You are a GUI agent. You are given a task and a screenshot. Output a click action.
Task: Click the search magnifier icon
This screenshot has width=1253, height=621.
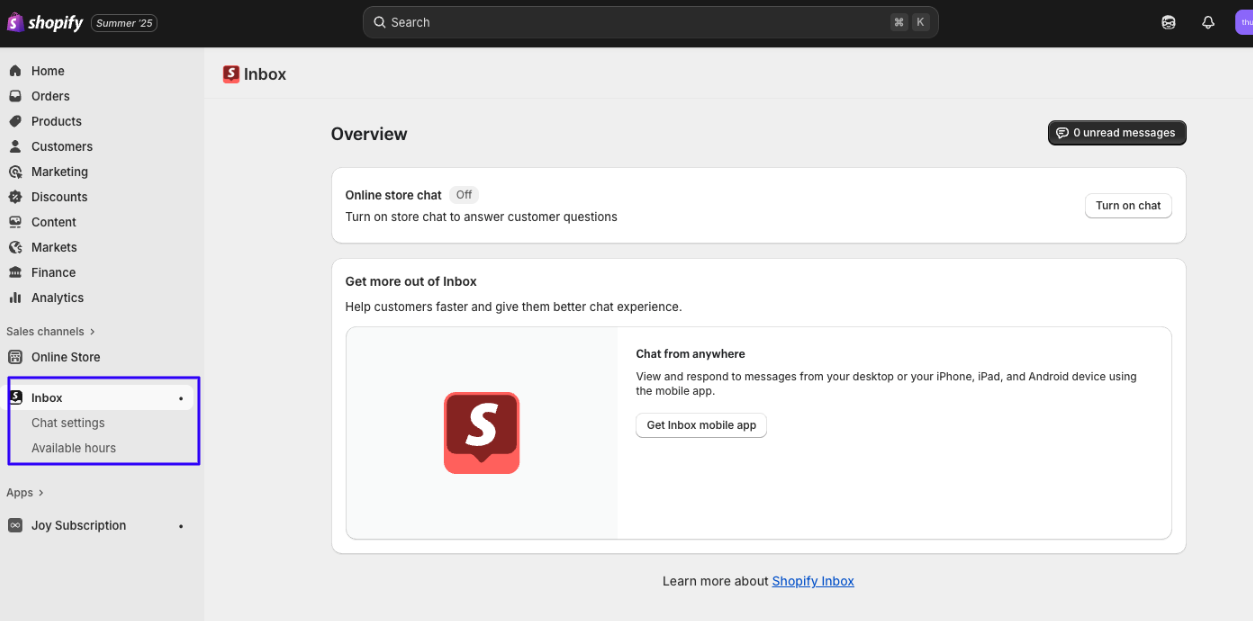pyautogui.click(x=380, y=22)
